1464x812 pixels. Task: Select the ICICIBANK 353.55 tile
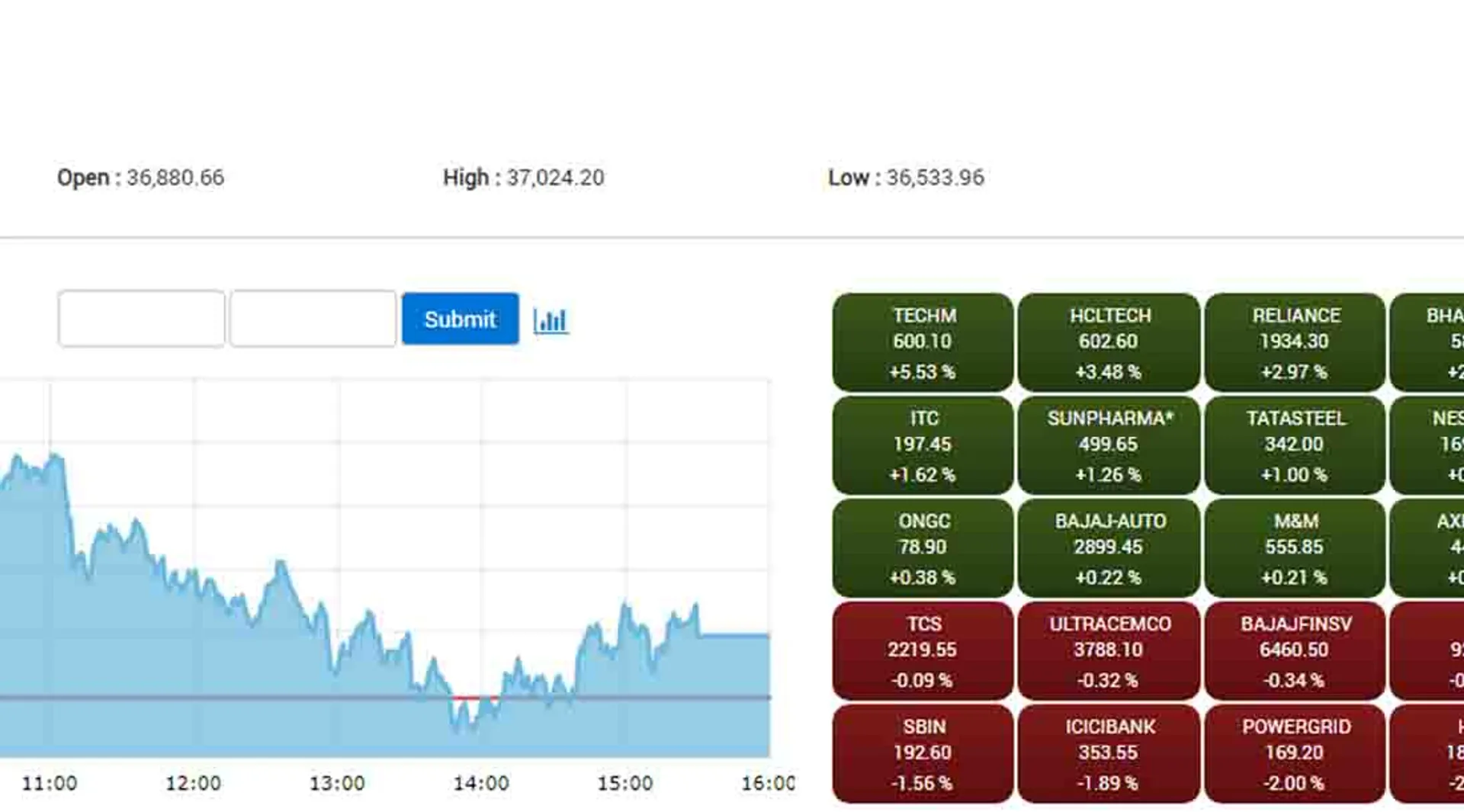click(x=1109, y=754)
